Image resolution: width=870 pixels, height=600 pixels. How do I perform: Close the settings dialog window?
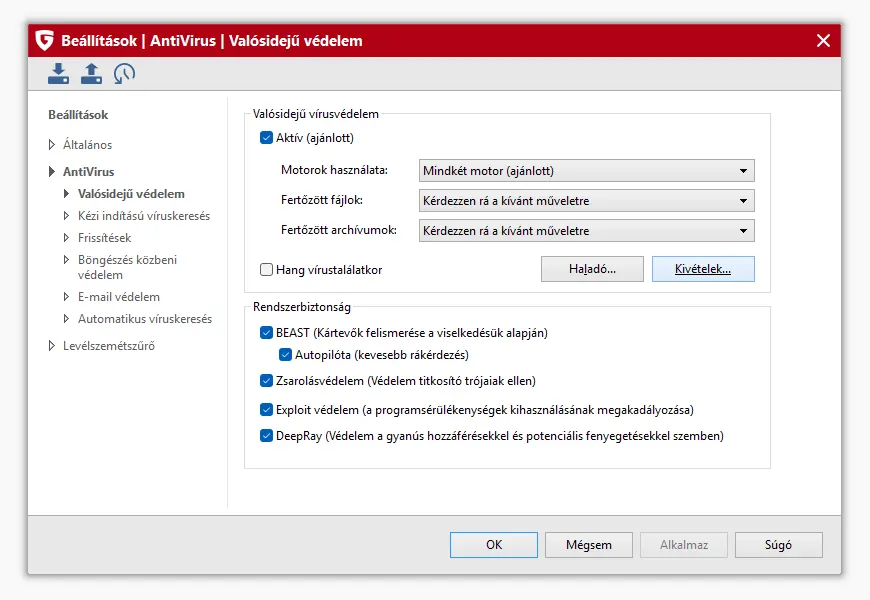point(823,41)
